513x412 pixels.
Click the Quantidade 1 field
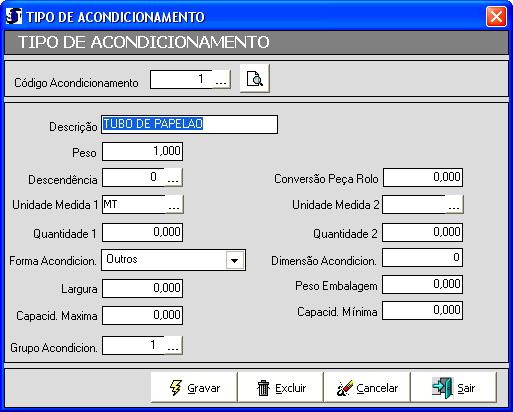142,232
